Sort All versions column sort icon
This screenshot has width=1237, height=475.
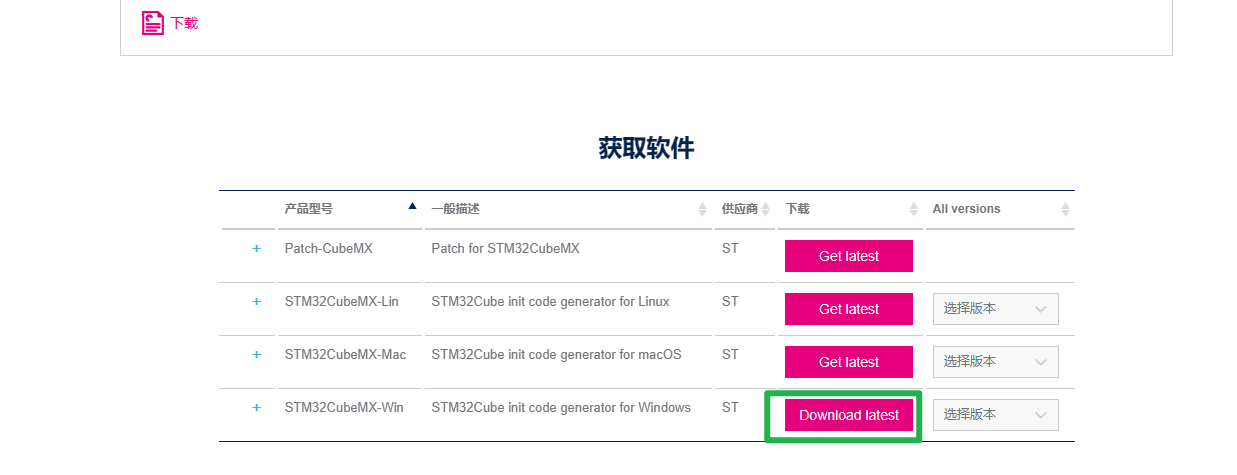click(x=1065, y=209)
